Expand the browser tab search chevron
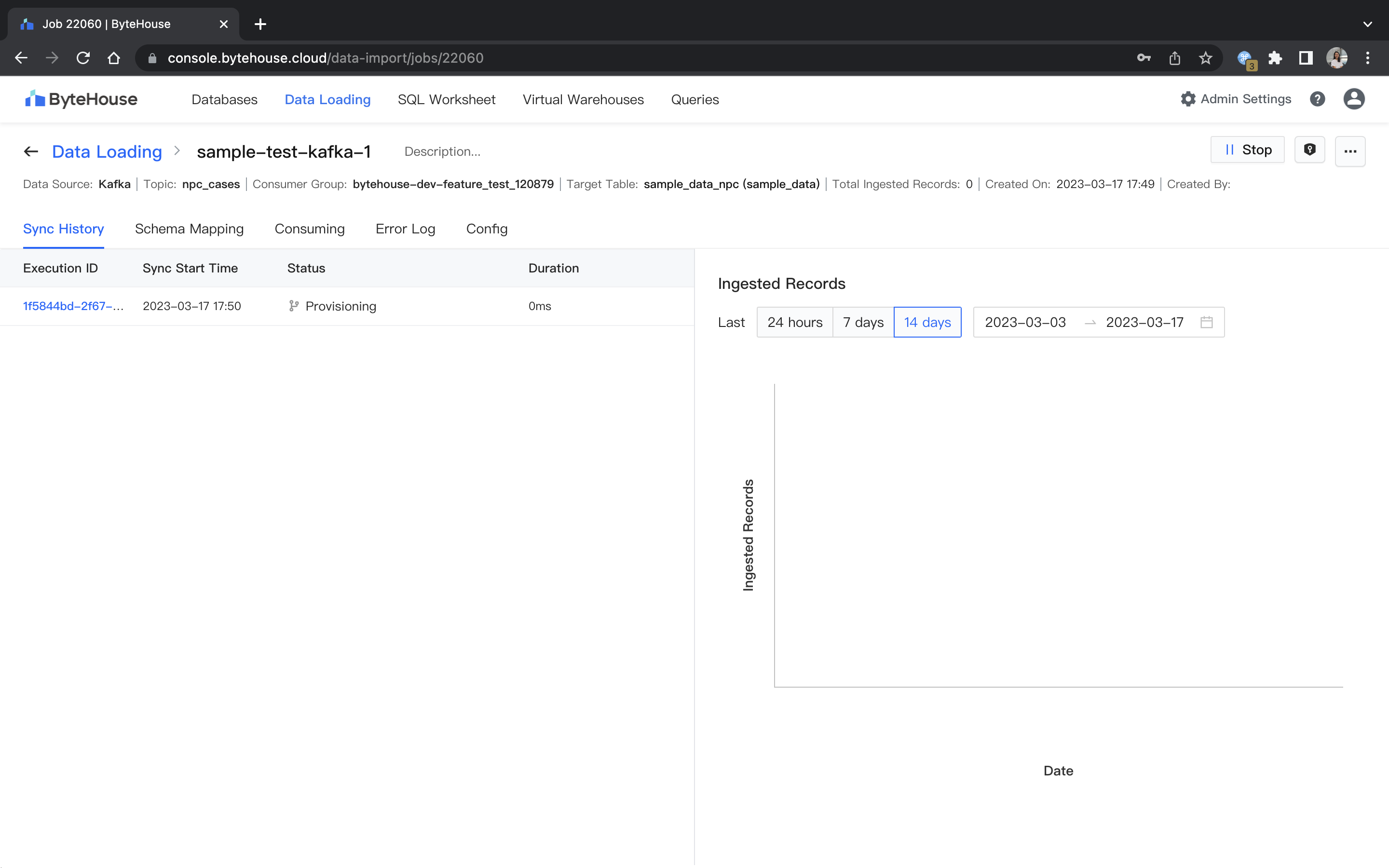 [1367, 24]
